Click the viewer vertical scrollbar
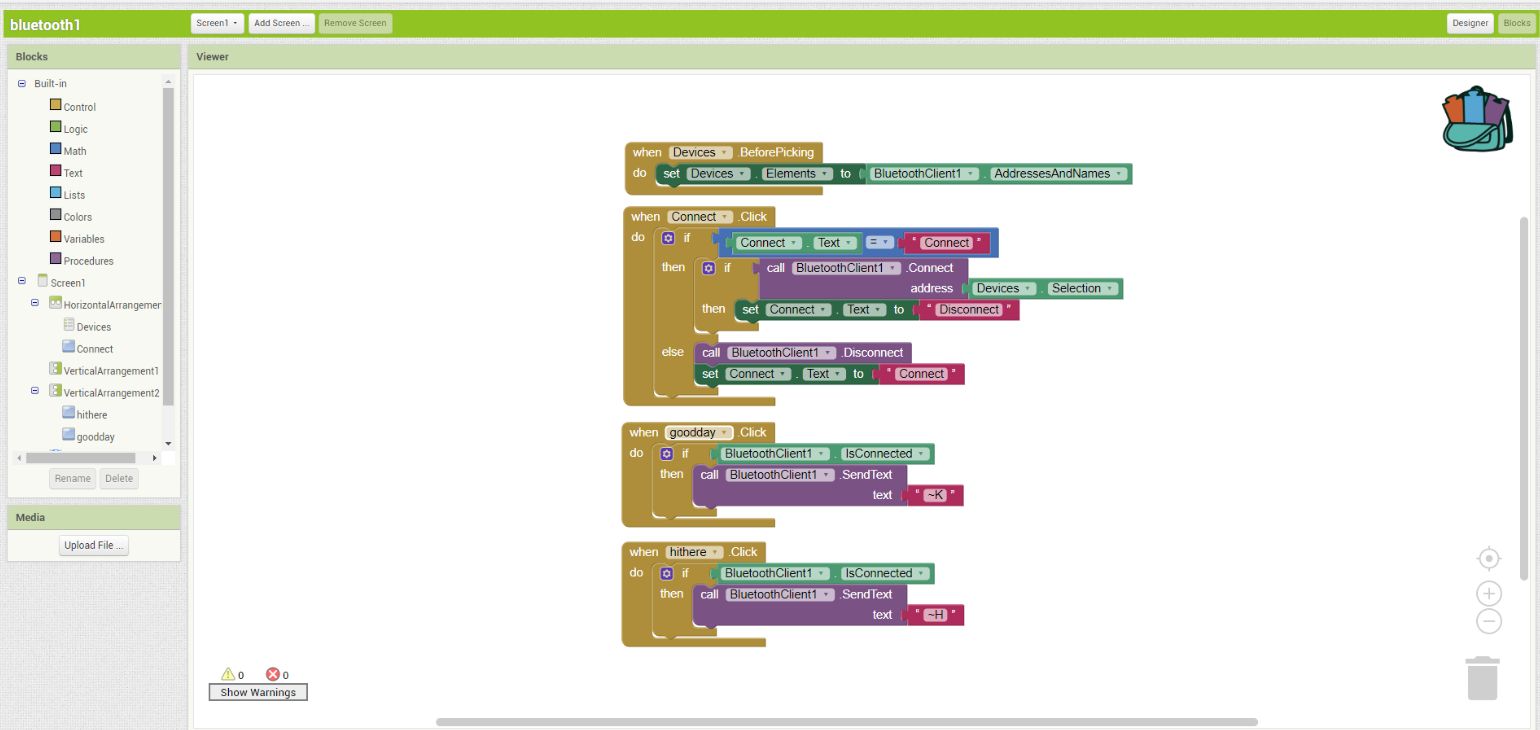 click(1524, 397)
